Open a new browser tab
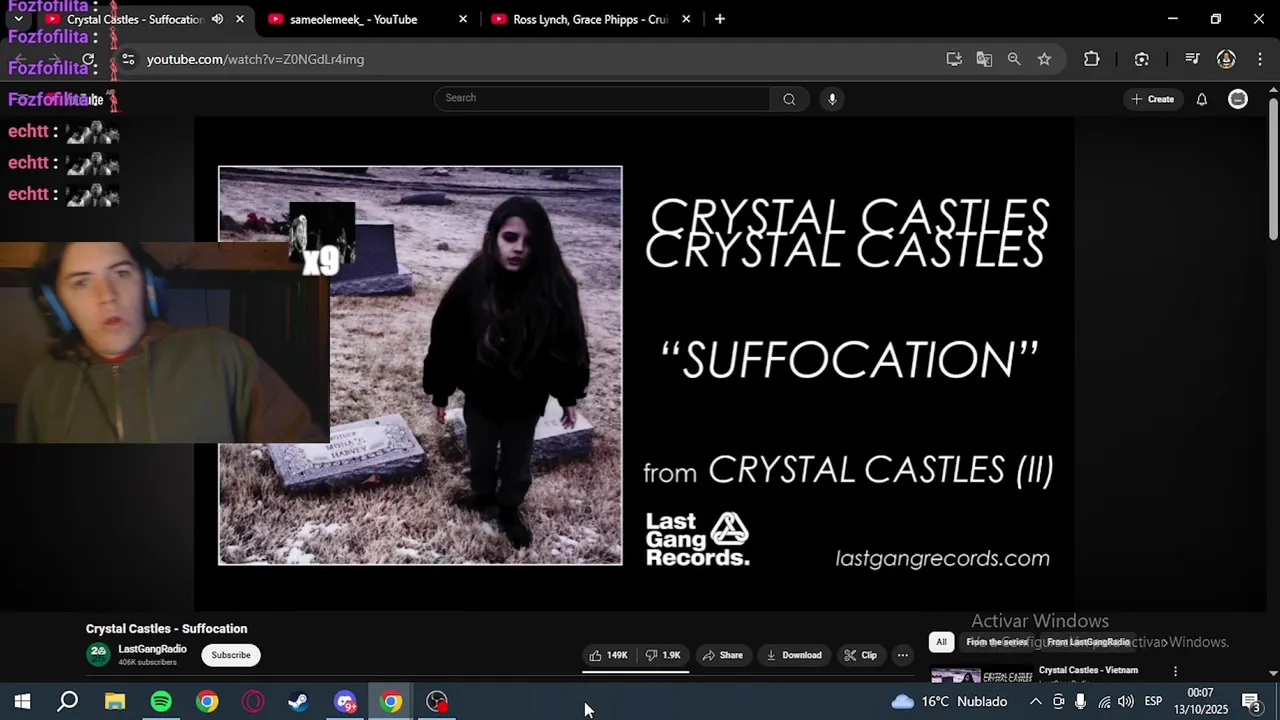1280x720 pixels. (x=720, y=19)
